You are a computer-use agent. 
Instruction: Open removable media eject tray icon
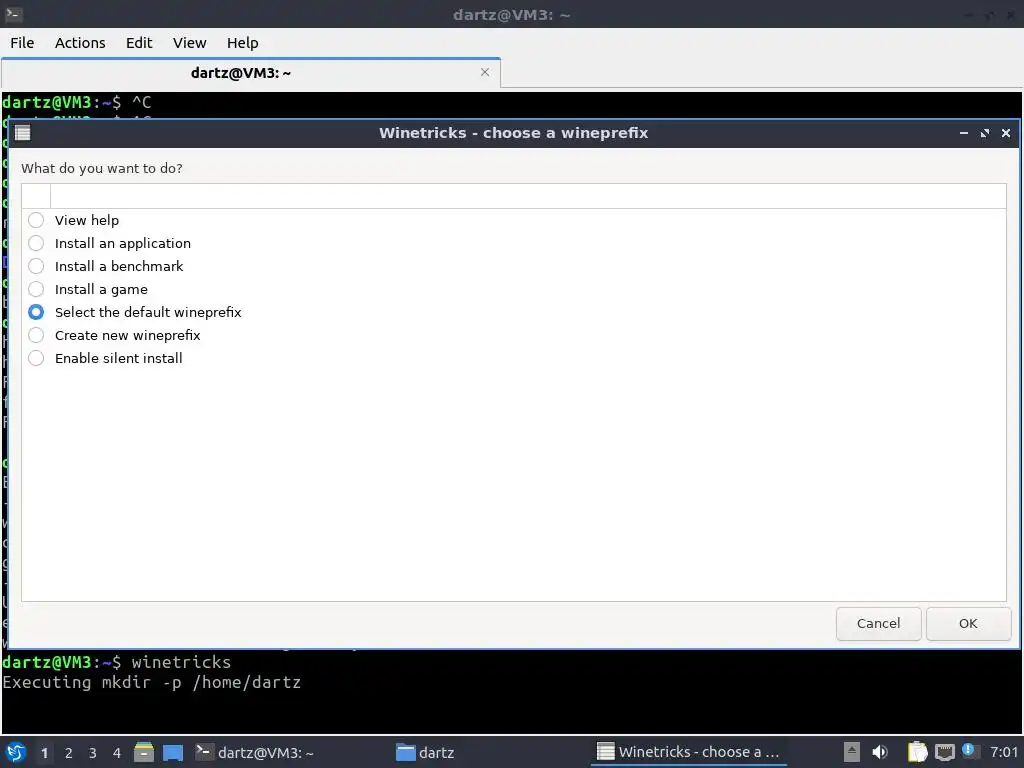tap(852, 752)
